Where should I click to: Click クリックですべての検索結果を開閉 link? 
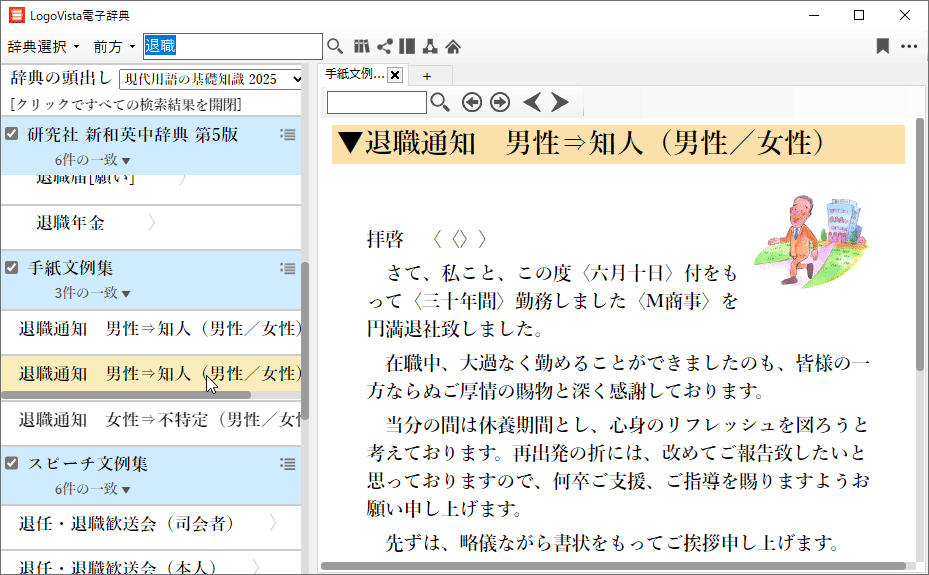pos(126,105)
